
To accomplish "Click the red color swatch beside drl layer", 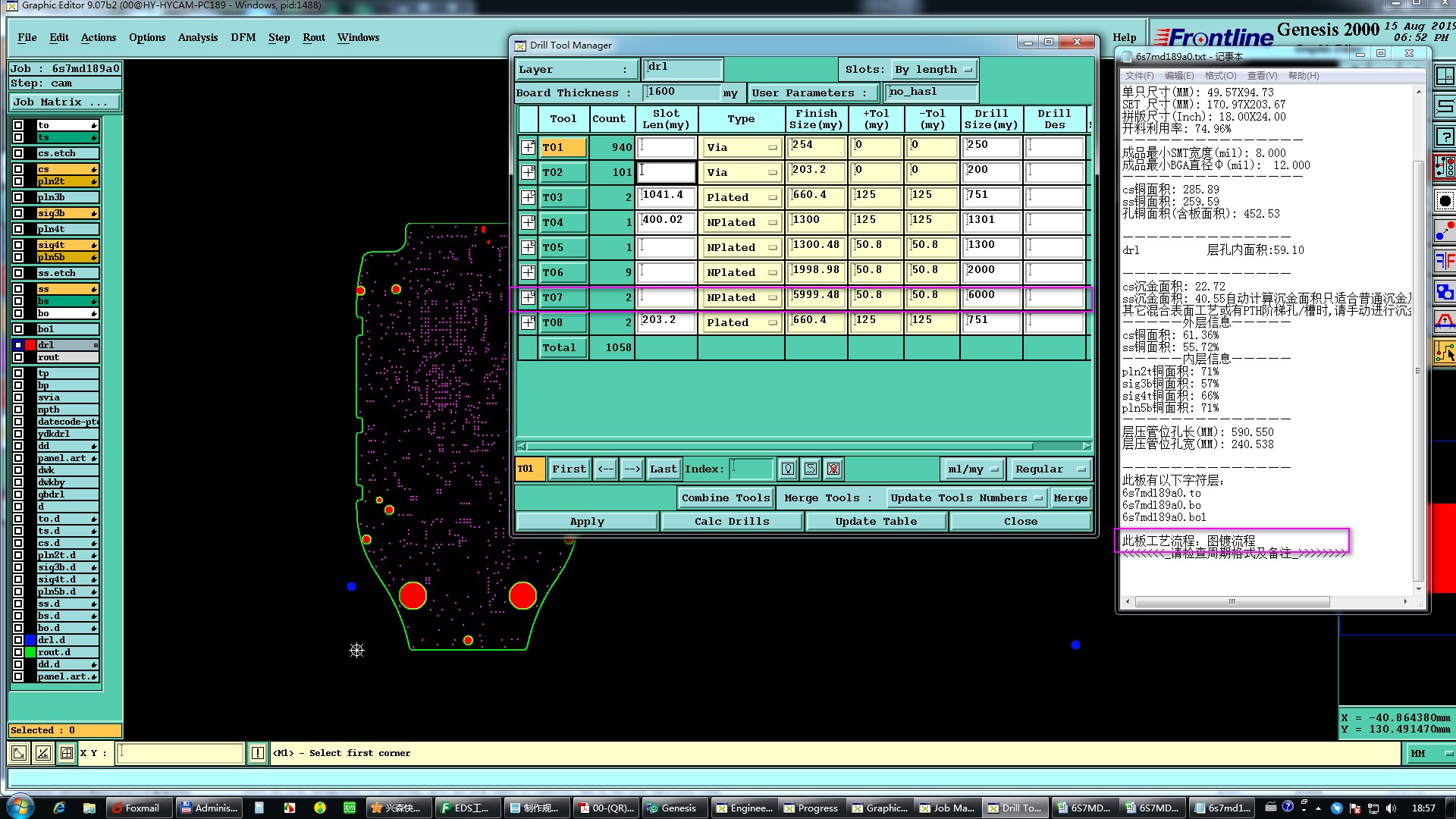I will (x=30, y=345).
